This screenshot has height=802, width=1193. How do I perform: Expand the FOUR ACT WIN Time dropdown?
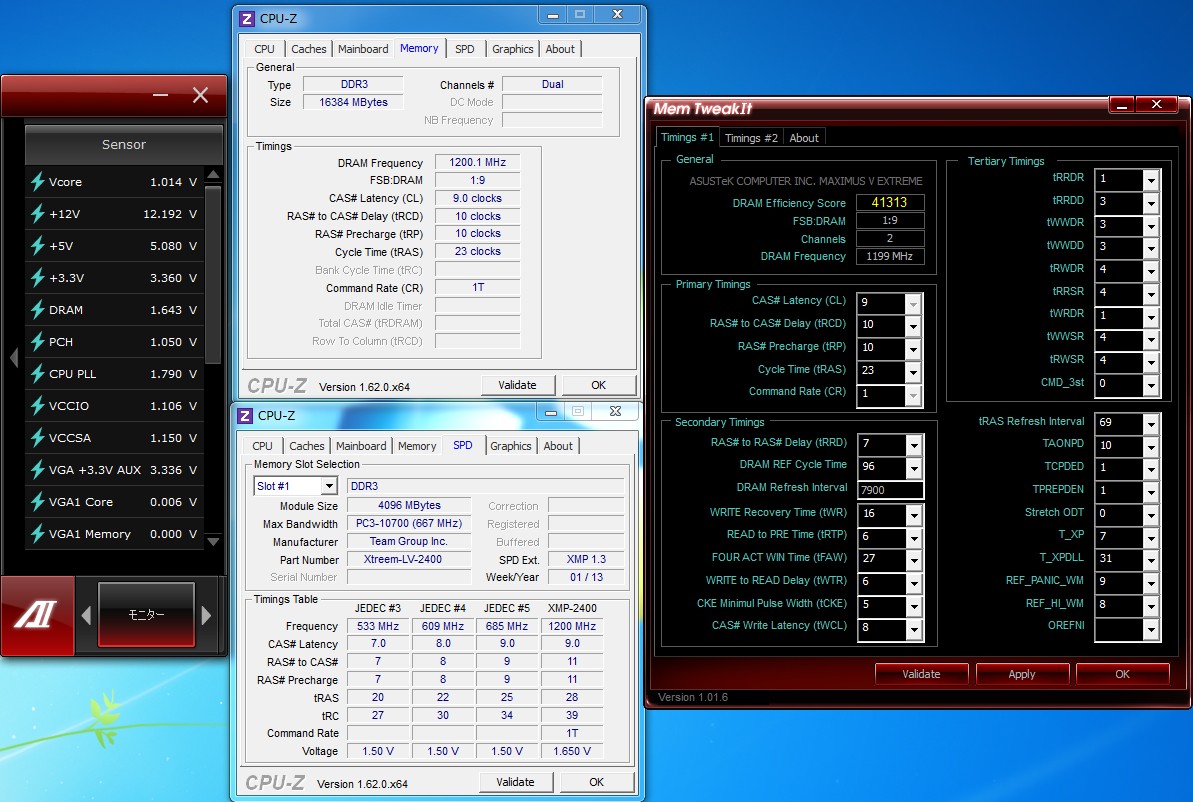[x=912, y=559]
